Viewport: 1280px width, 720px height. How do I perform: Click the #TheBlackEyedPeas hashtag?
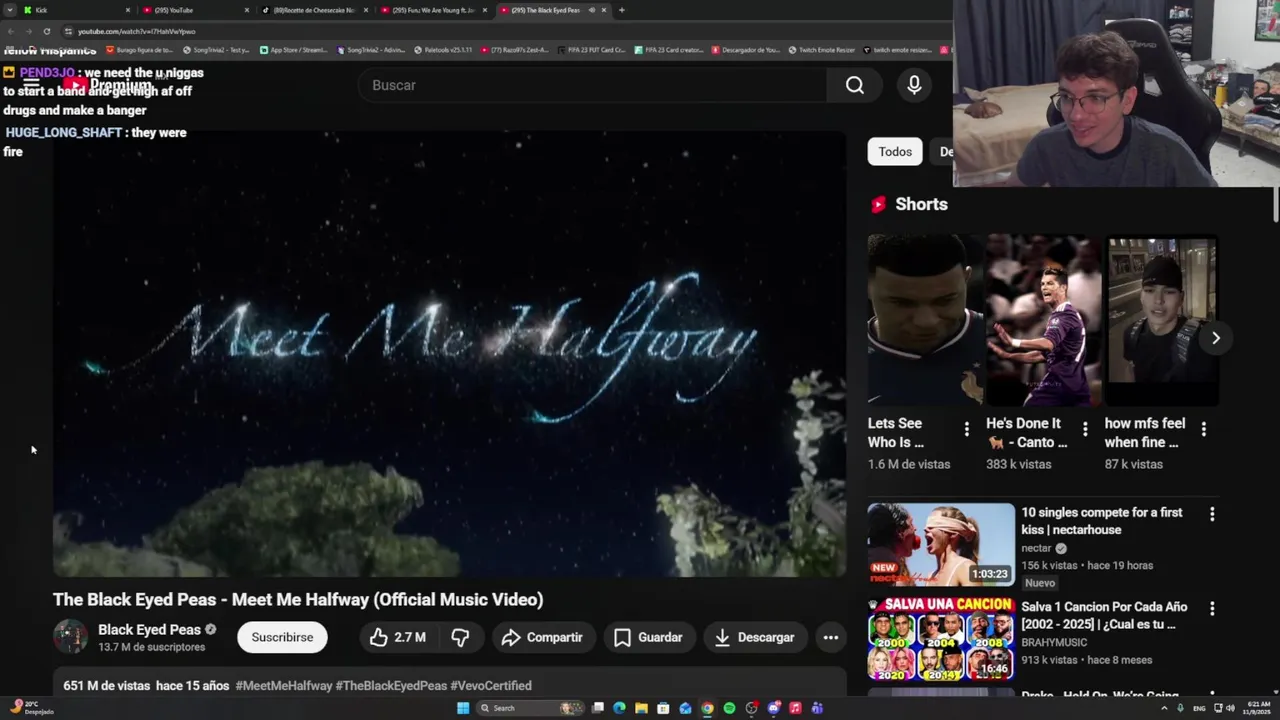point(391,686)
